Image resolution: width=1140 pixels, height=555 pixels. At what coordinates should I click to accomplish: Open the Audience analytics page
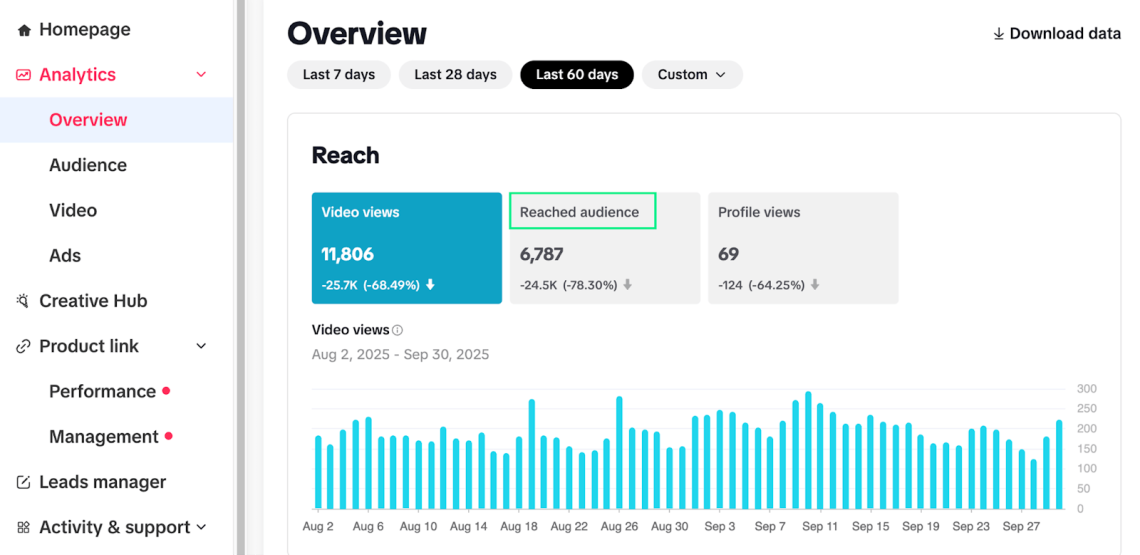click(88, 165)
